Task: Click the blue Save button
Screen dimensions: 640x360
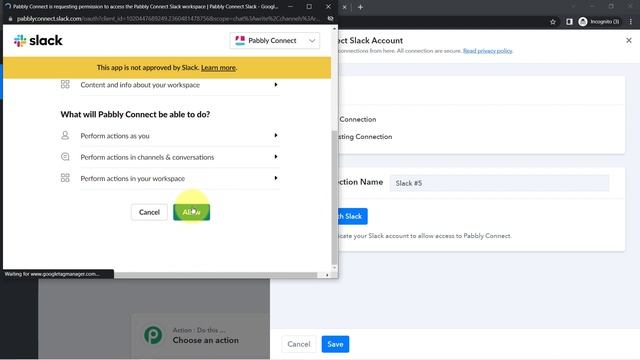Action: point(335,344)
